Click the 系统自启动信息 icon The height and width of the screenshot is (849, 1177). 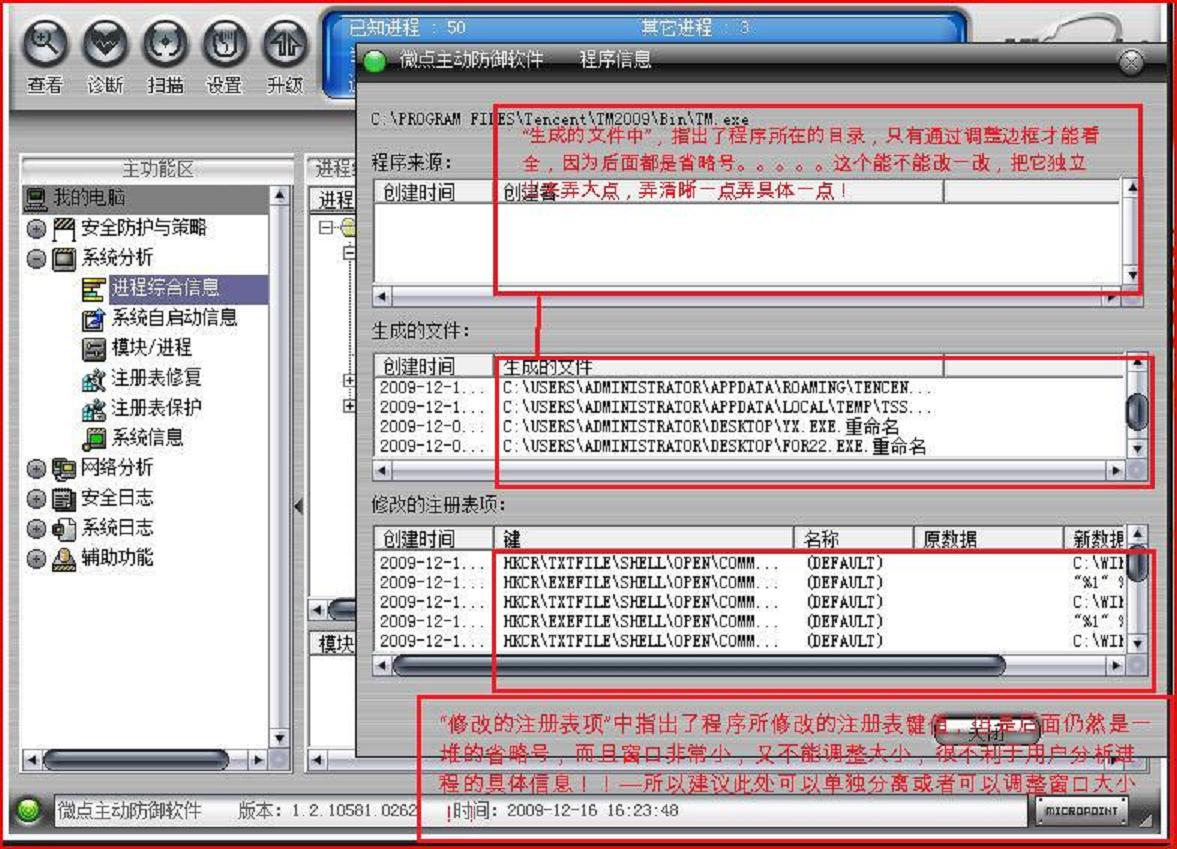point(94,319)
